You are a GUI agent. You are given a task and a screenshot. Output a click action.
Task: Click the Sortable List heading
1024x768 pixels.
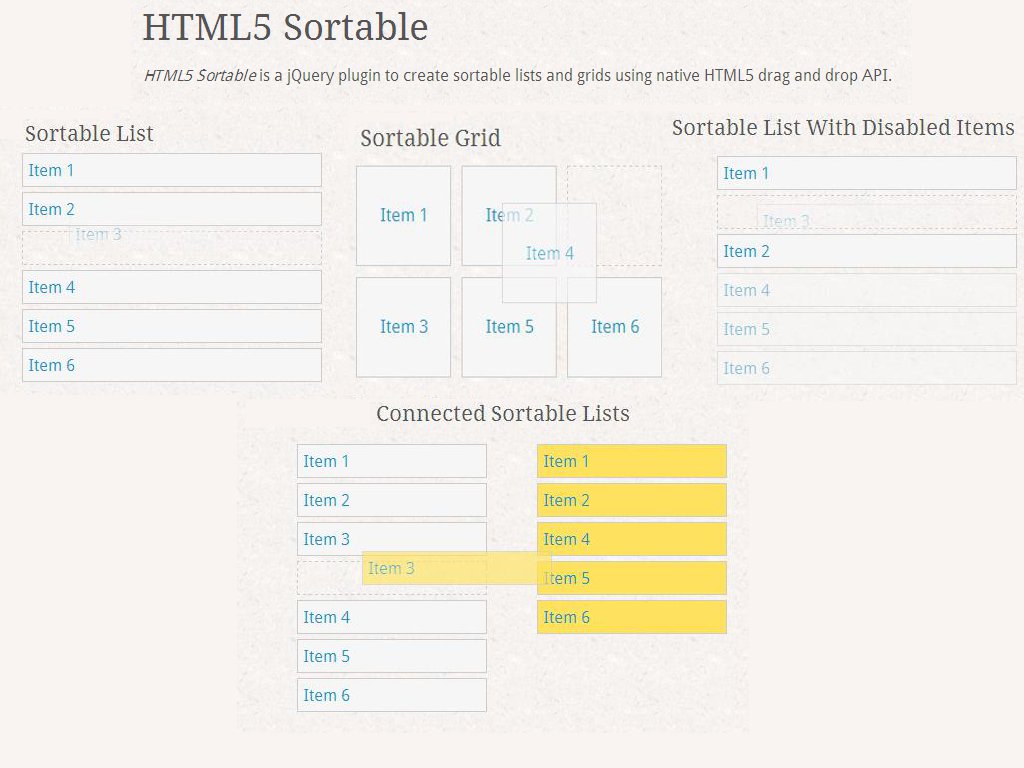(89, 133)
